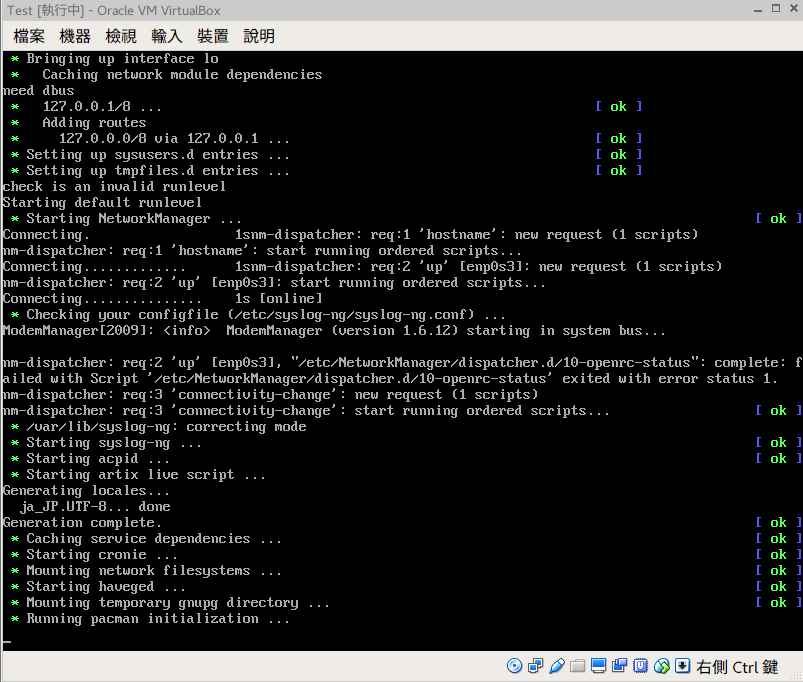Click the '/var/lib/syslog-ng: correcting mode' line
Viewport: 803px width, 682px height.
(x=158, y=427)
